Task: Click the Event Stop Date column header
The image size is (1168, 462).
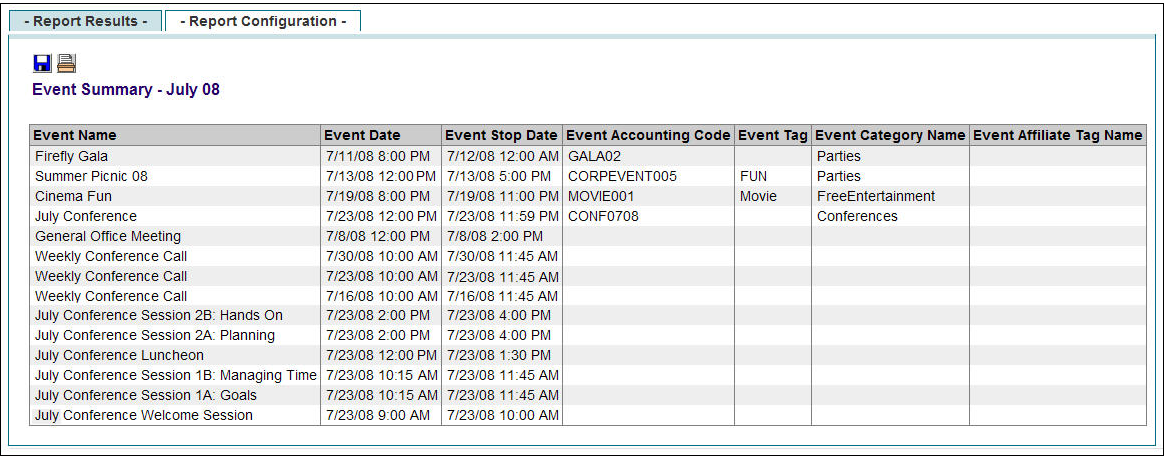Action: 502,135
